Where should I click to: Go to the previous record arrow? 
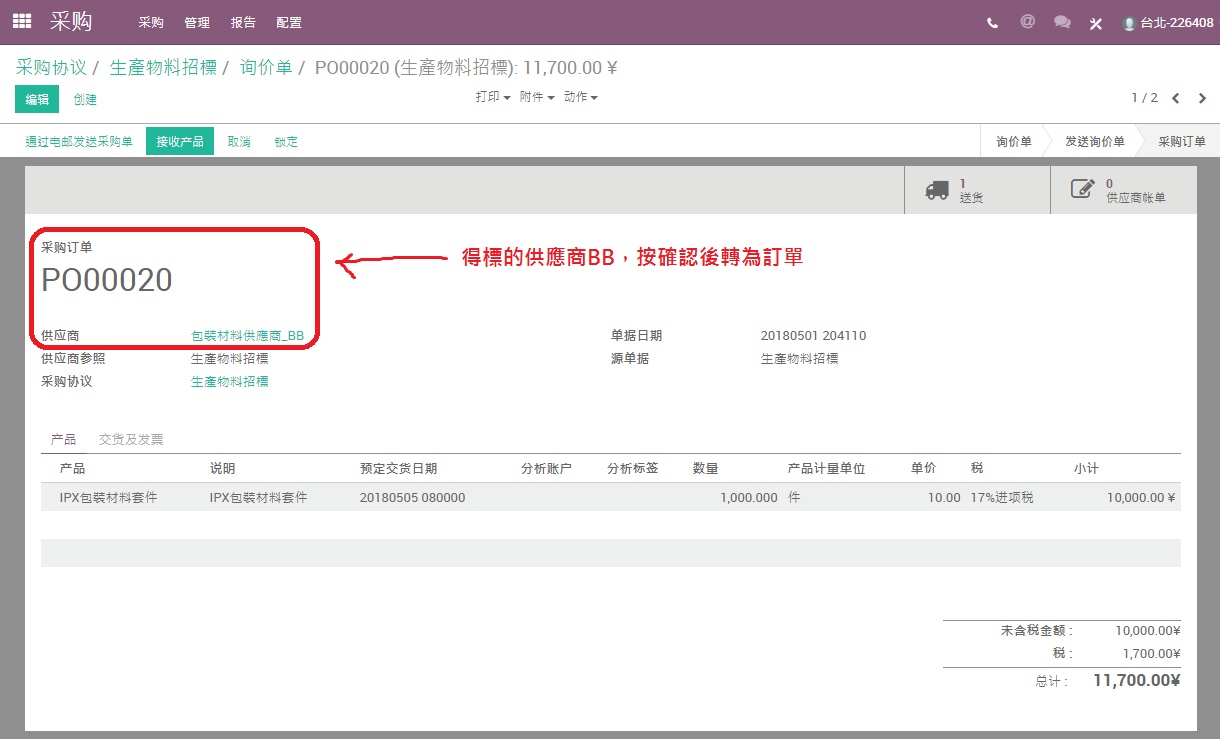1176,98
